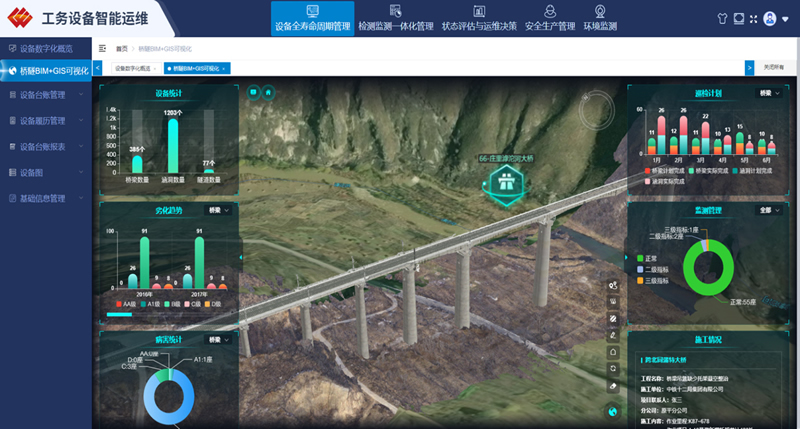
Task: Open the 全部 dropdown in 监测管理 panel
Action: tap(769, 211)
